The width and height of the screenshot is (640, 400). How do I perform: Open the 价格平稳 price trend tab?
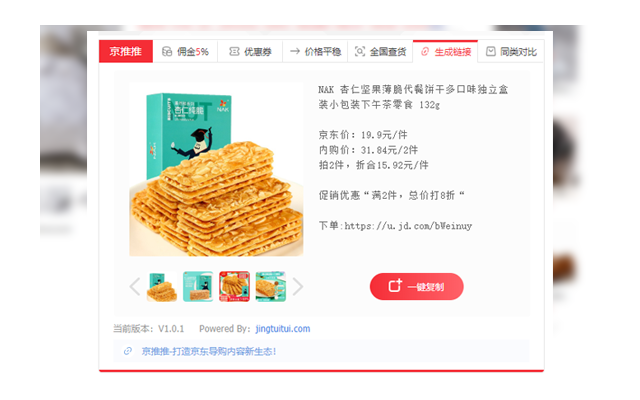(x=315, y=51)
